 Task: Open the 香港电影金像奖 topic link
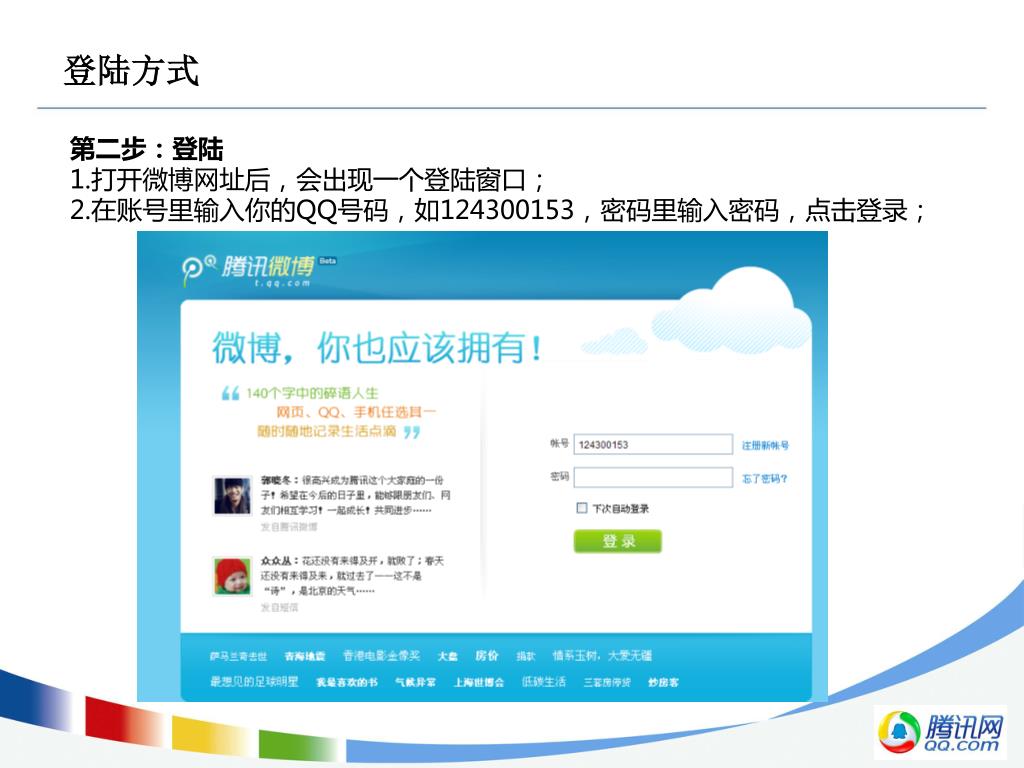(x=381, y=655)
